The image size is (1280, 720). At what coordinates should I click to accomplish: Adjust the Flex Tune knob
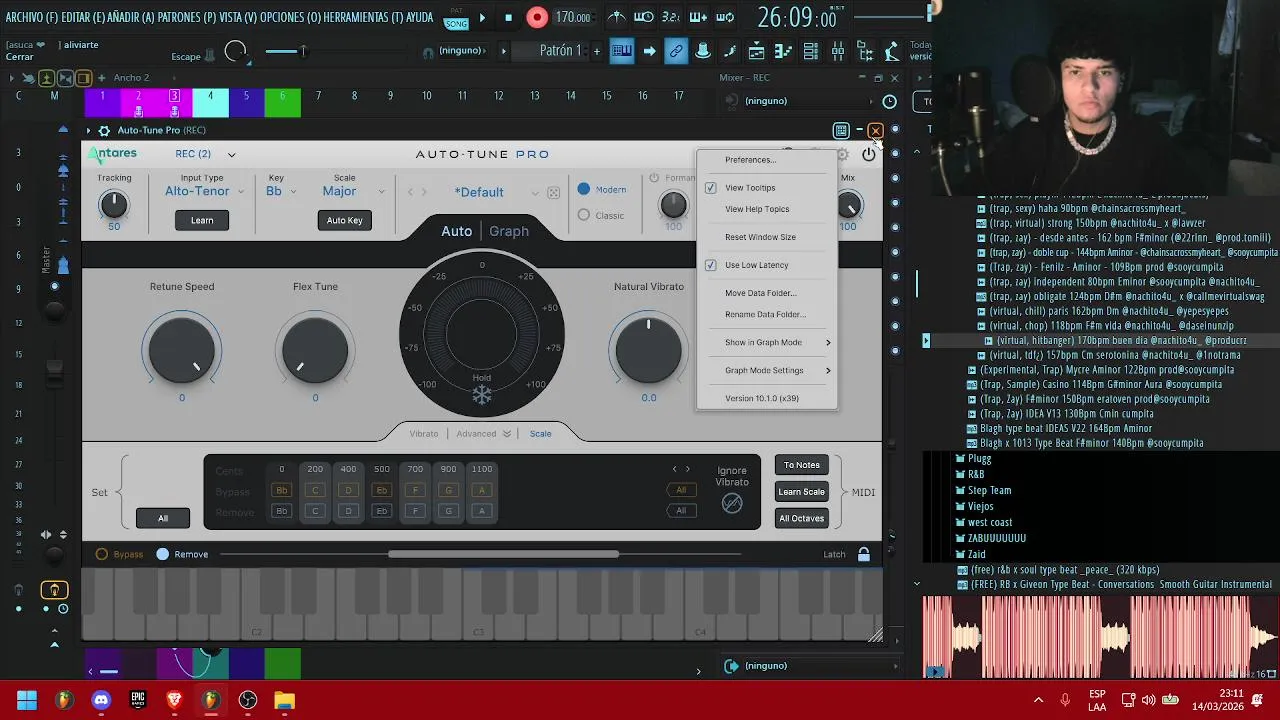[x=315, y=350]
